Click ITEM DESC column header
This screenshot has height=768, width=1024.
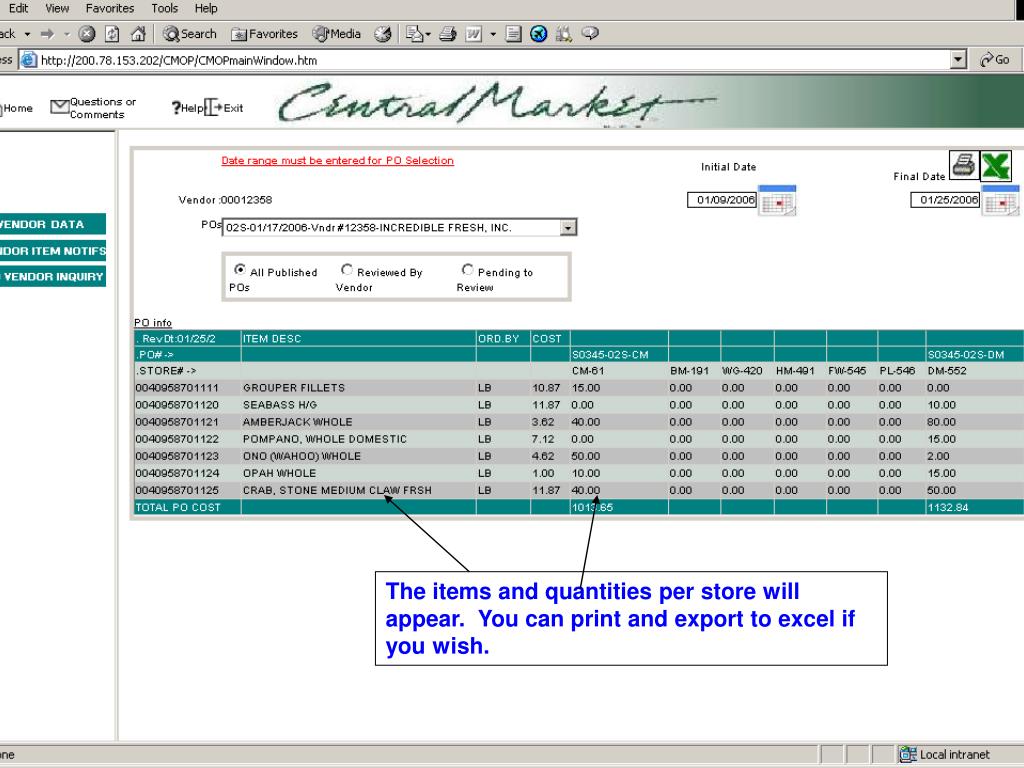(x=272, y=339)
